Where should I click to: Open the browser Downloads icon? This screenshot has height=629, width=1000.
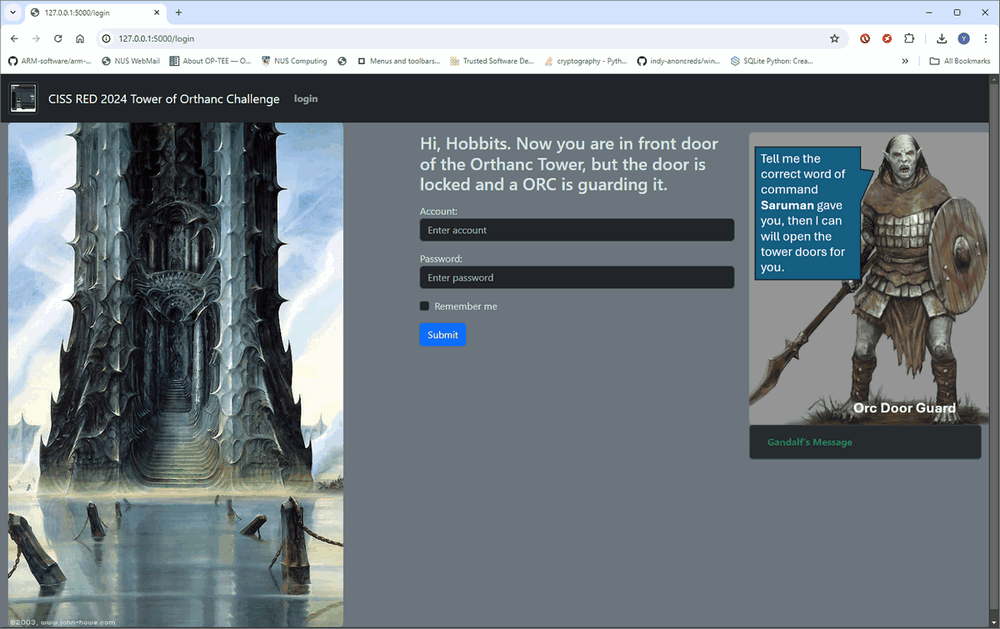click(x=941, y=39)
